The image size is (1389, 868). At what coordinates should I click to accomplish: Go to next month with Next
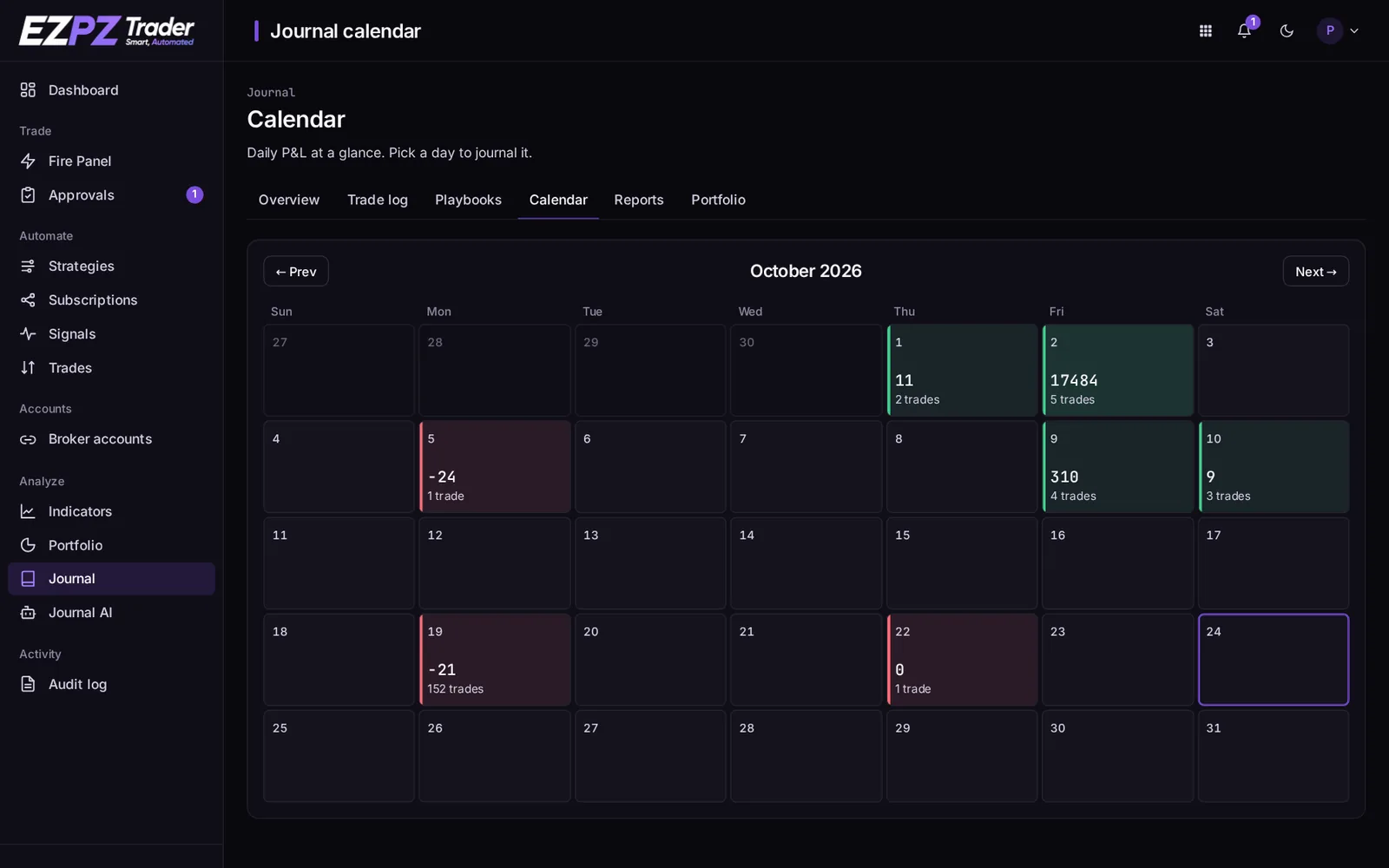click(x=1315, y=272)
